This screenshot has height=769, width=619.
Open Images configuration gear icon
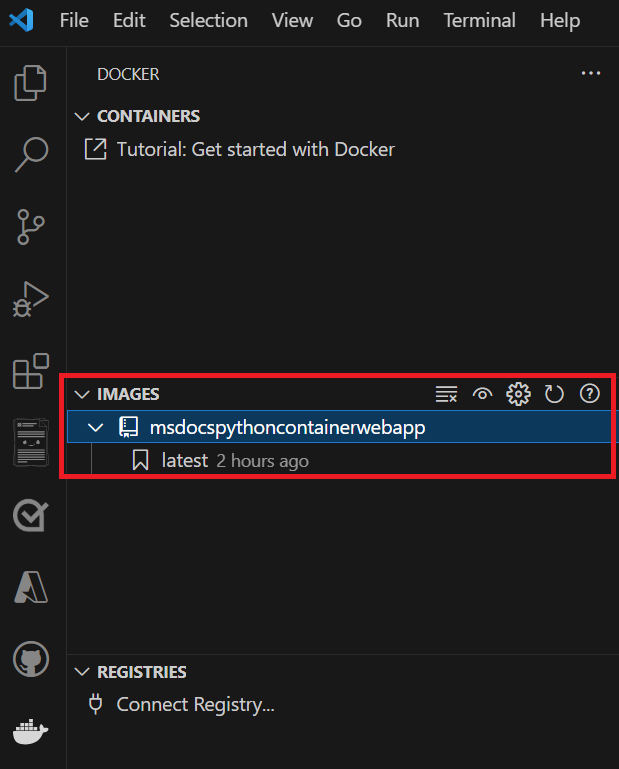click(x=518, y=394)
